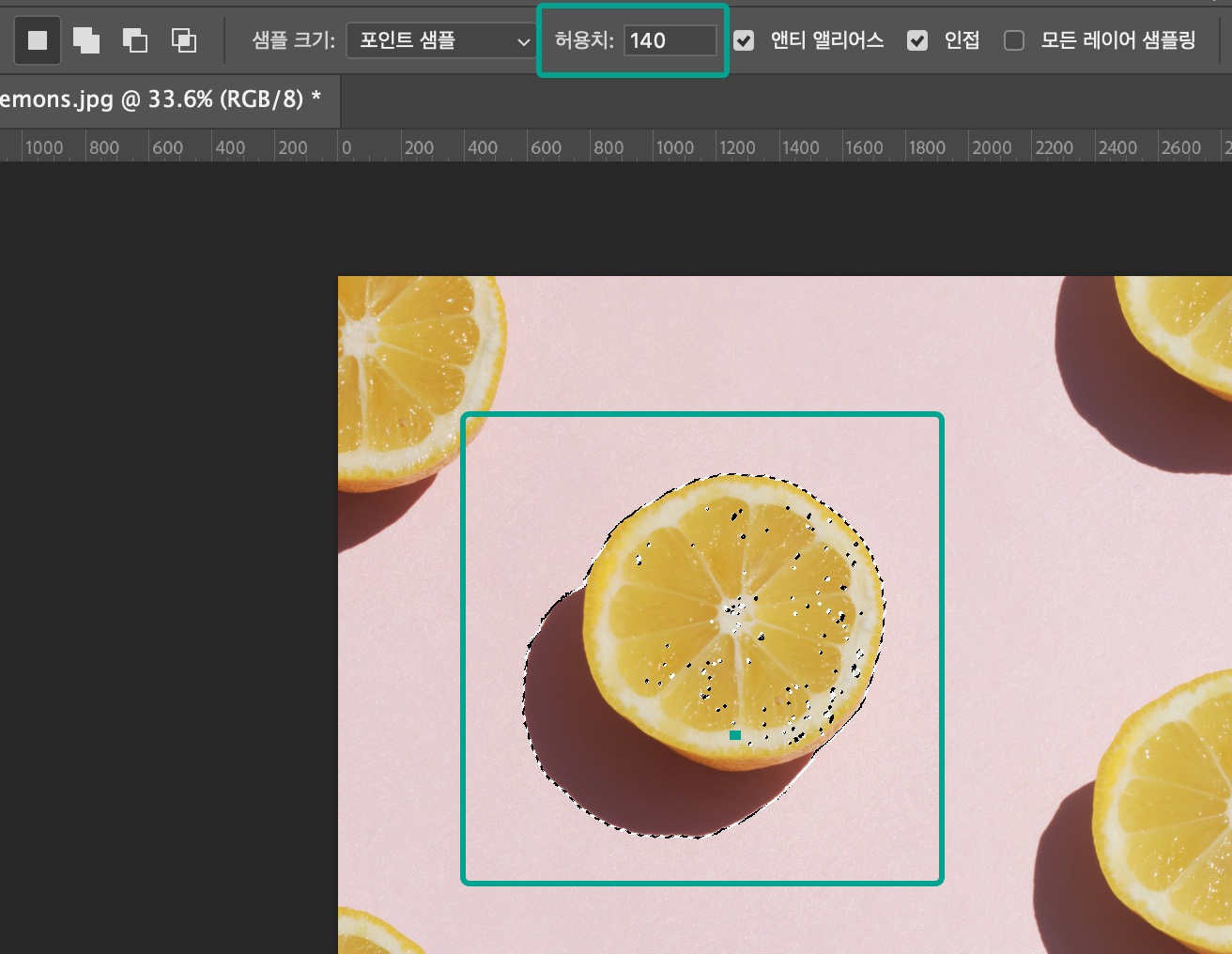
Task: Click the white core of center lemon slice
Action: coord(735,615)
